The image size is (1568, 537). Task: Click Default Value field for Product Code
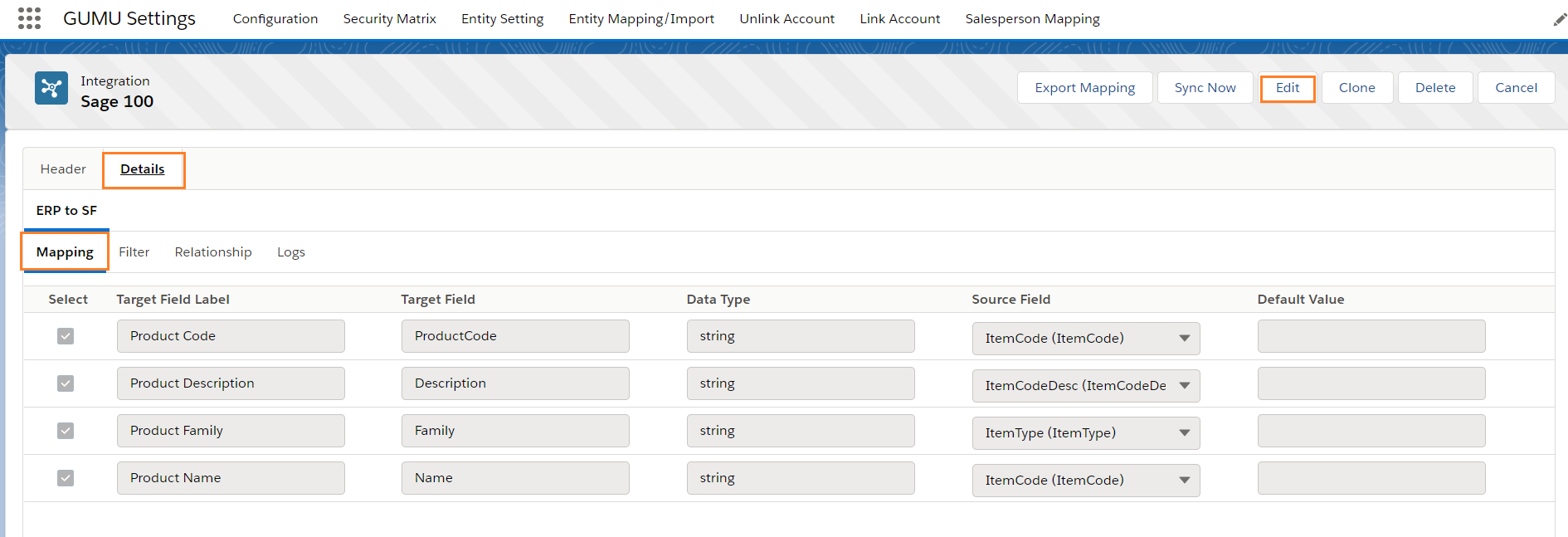pyautogui.click(x=1371, y=336)
